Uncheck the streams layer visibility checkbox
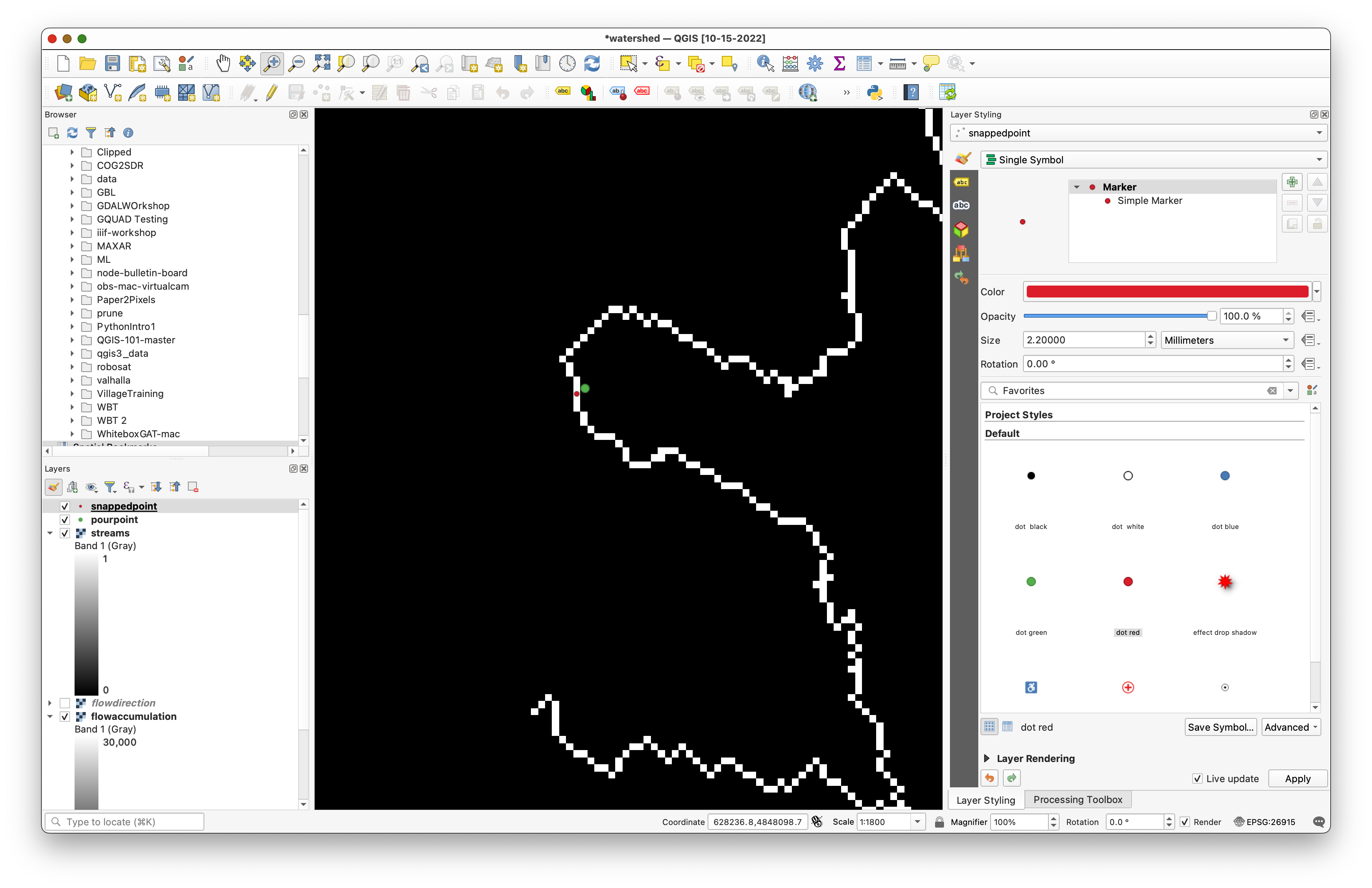The width and height of the screenshot is (1372, 888). 64,533
